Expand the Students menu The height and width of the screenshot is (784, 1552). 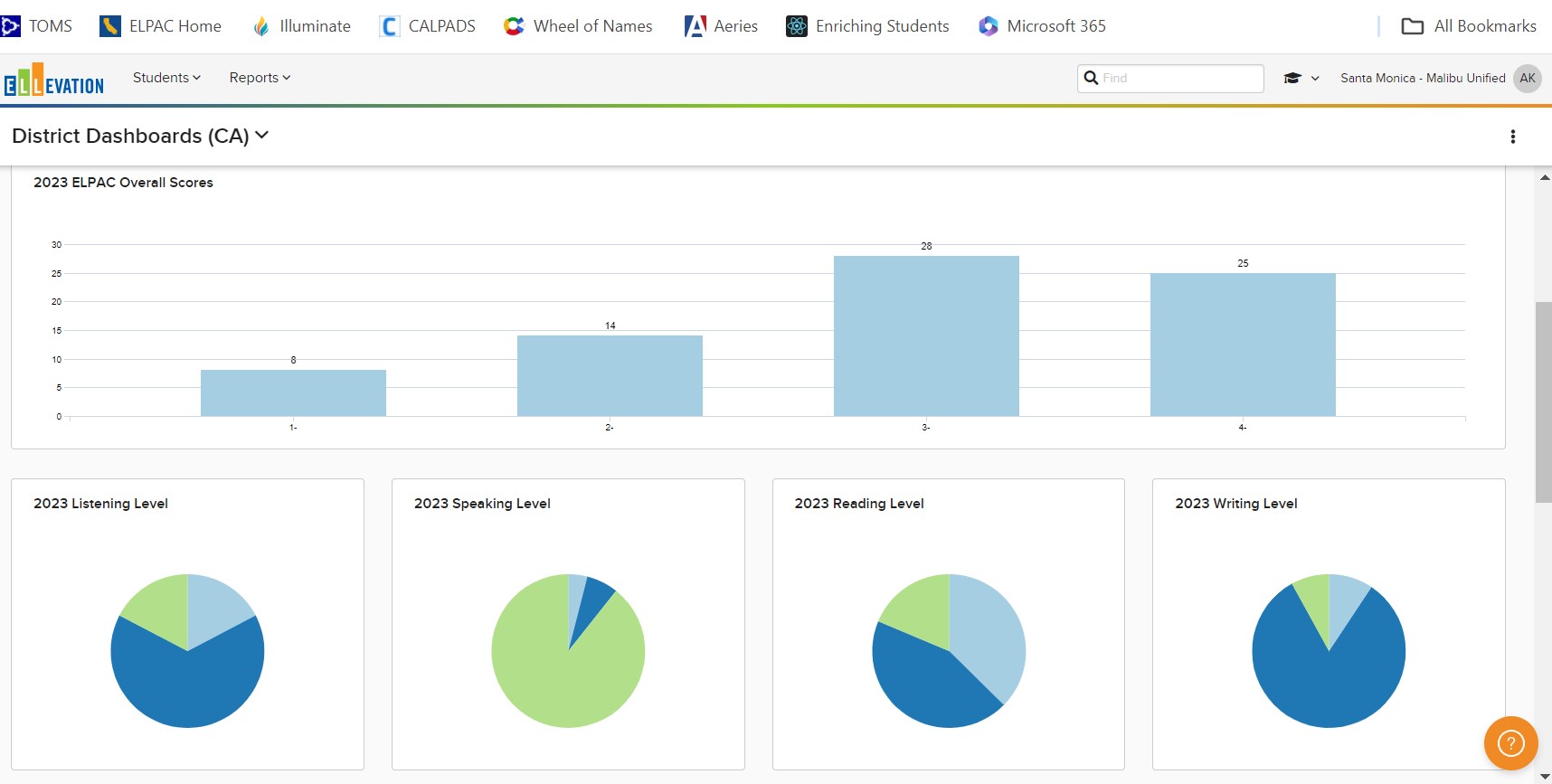(166, 78)
